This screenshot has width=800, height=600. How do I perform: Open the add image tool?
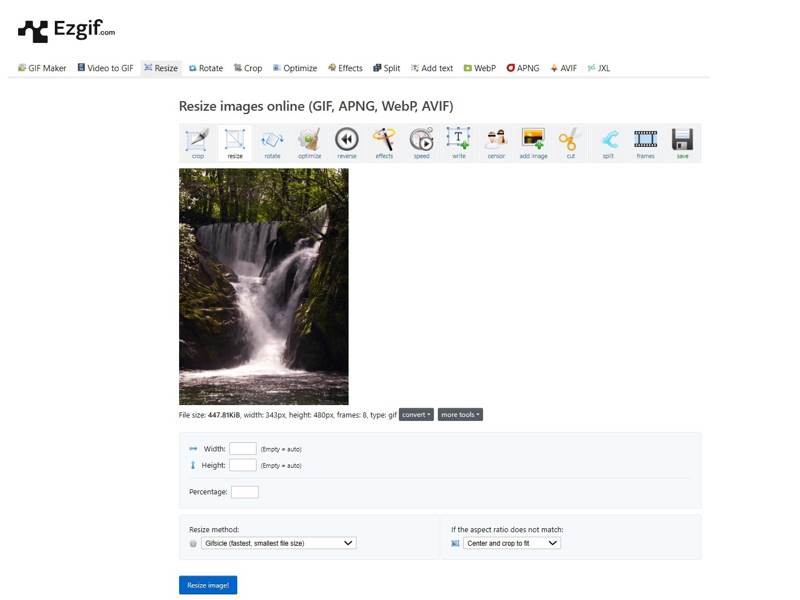pos(533,142)
